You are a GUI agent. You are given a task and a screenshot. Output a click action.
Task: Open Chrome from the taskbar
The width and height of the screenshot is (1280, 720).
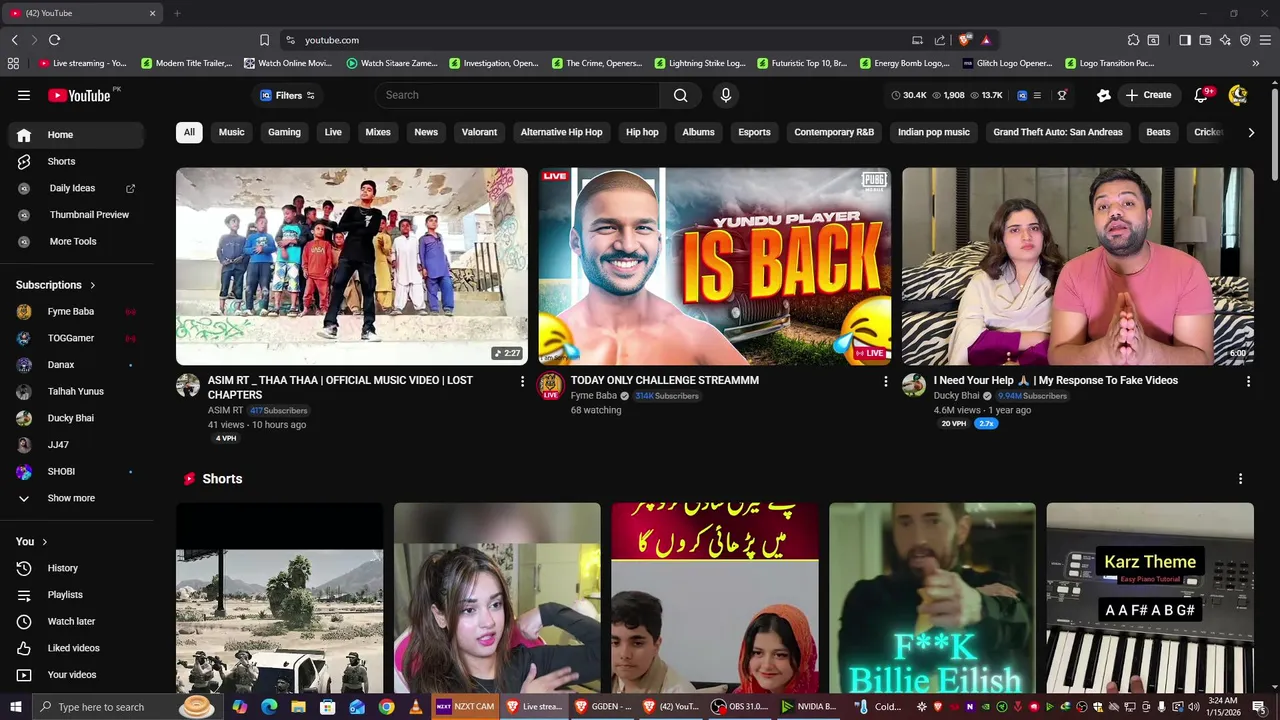pos(386,707)
